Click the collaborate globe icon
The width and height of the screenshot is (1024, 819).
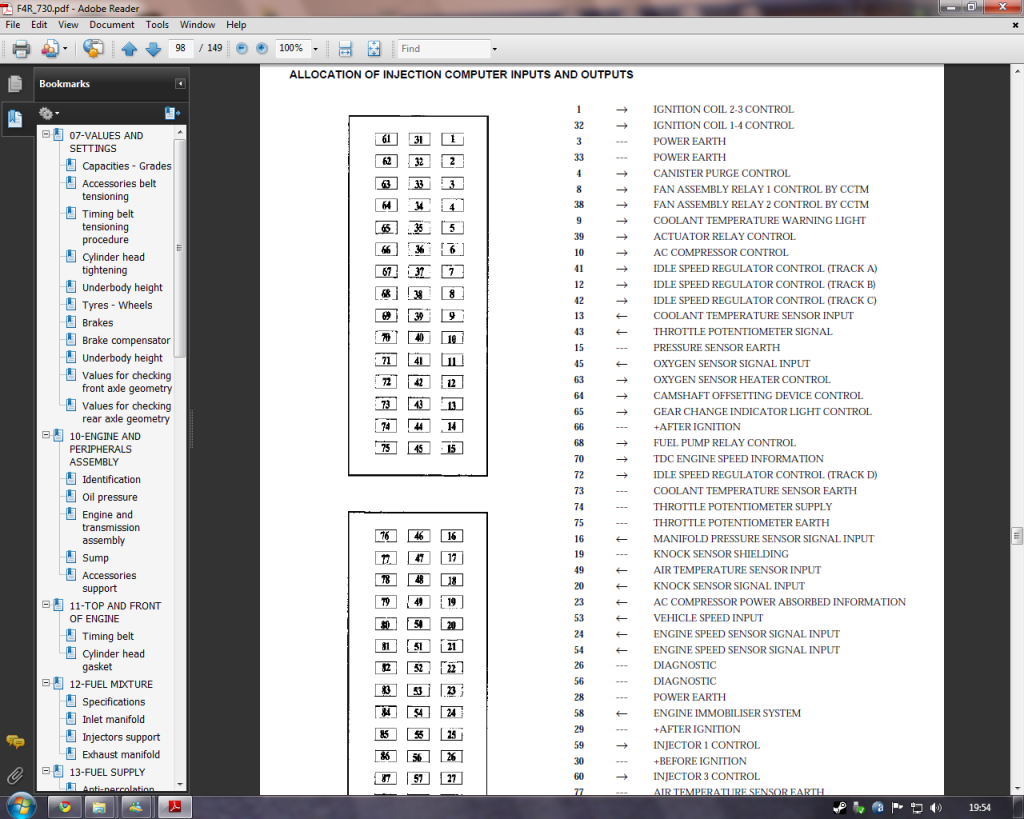tap(93, 48)
